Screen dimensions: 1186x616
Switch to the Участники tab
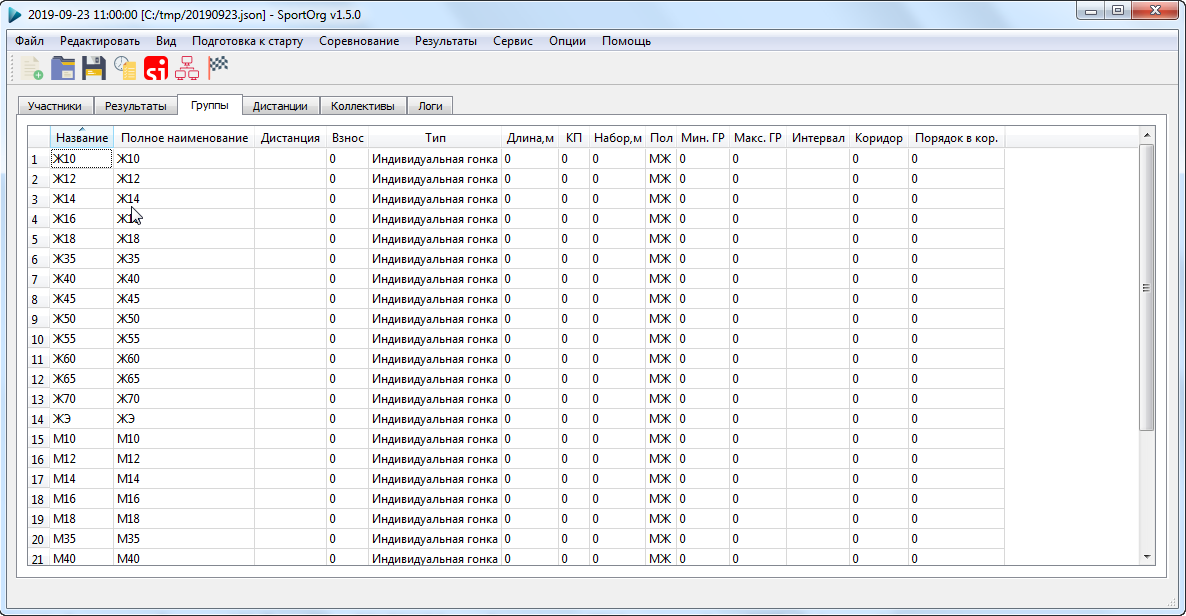[54, 106]
